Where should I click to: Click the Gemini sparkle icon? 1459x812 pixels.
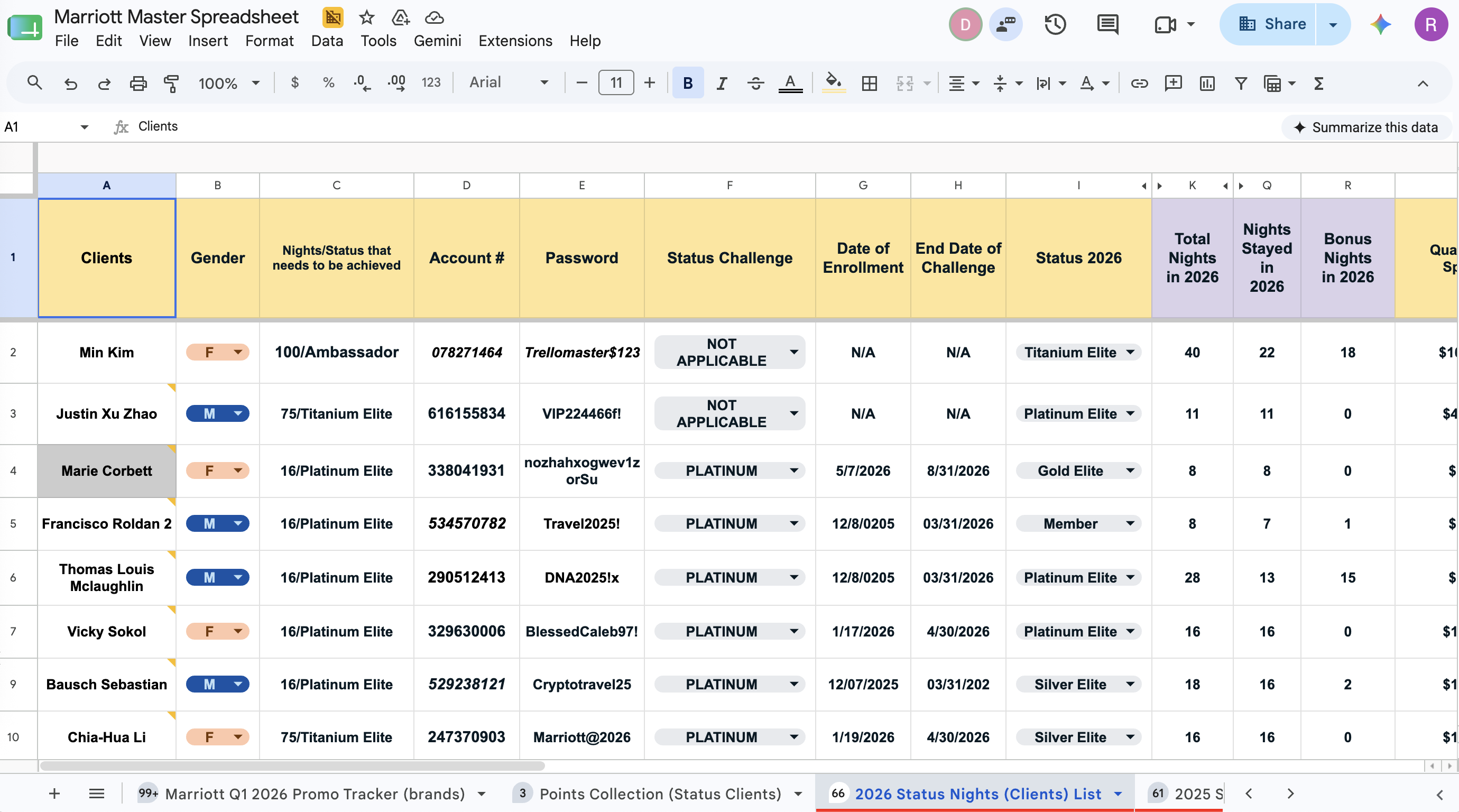pyautogui.click(x=1380, y=24)
